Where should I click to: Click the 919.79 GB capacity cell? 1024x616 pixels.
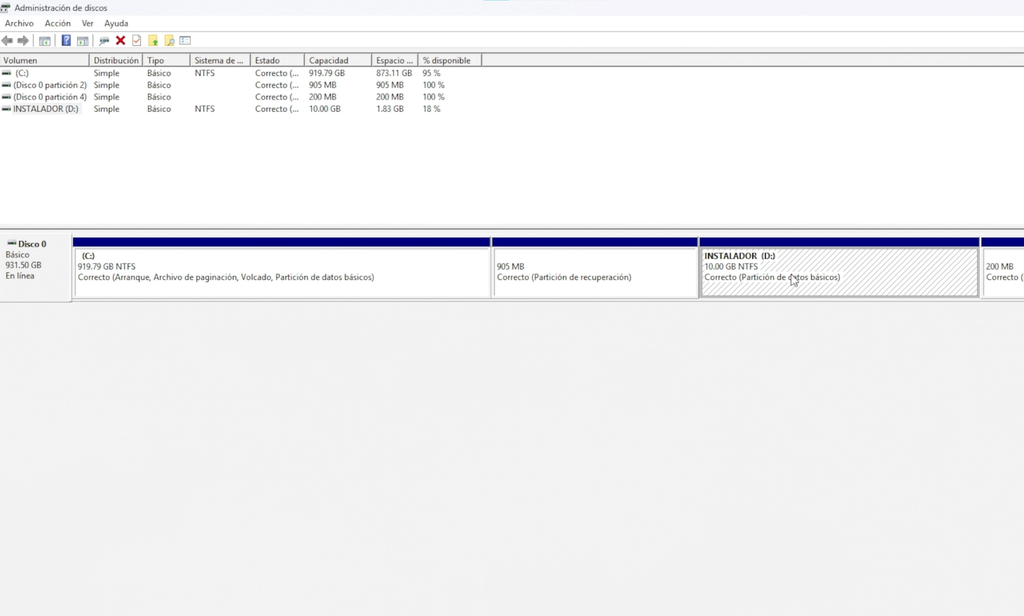coord(327,73)
